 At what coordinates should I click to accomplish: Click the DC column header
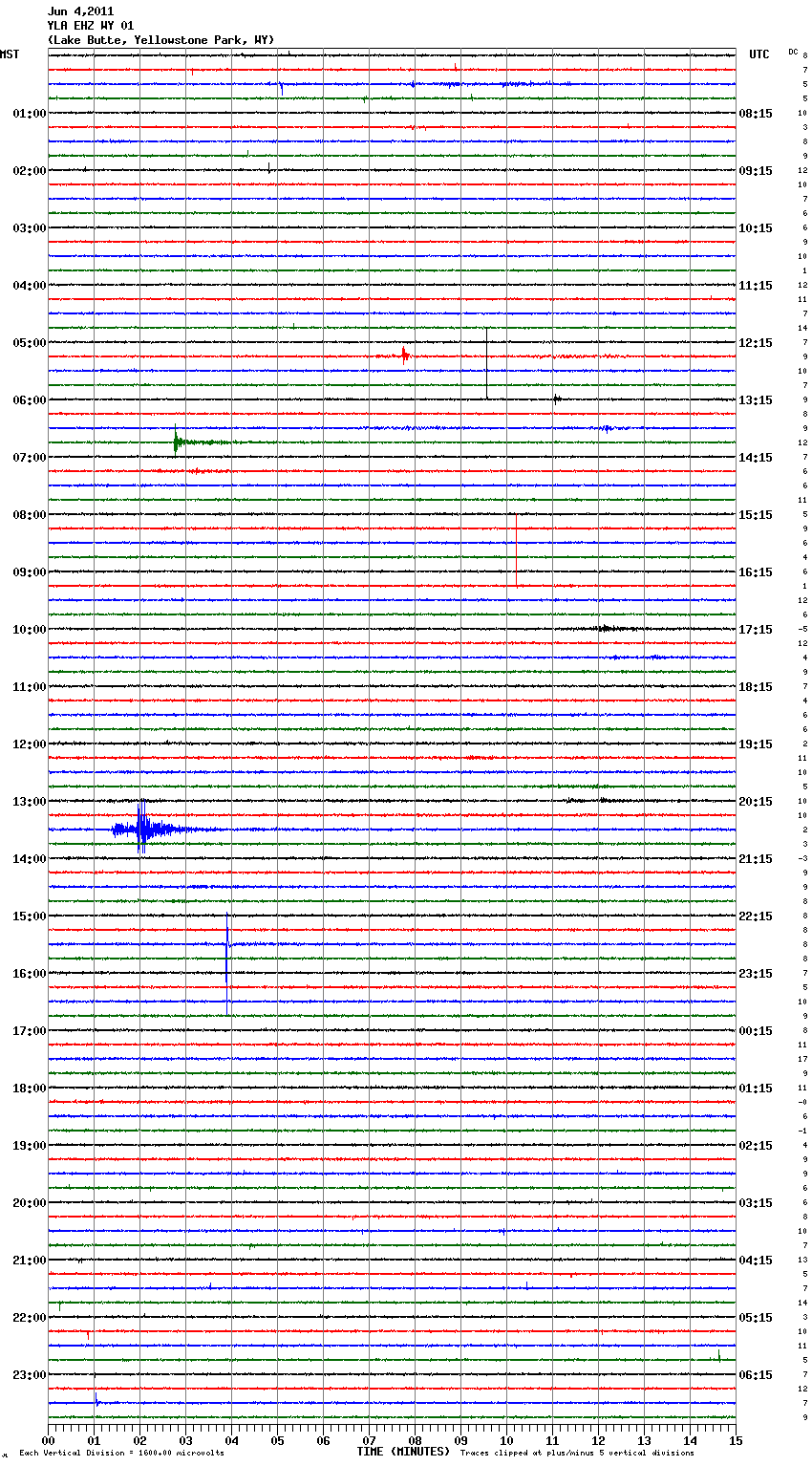tap(793, 52)
